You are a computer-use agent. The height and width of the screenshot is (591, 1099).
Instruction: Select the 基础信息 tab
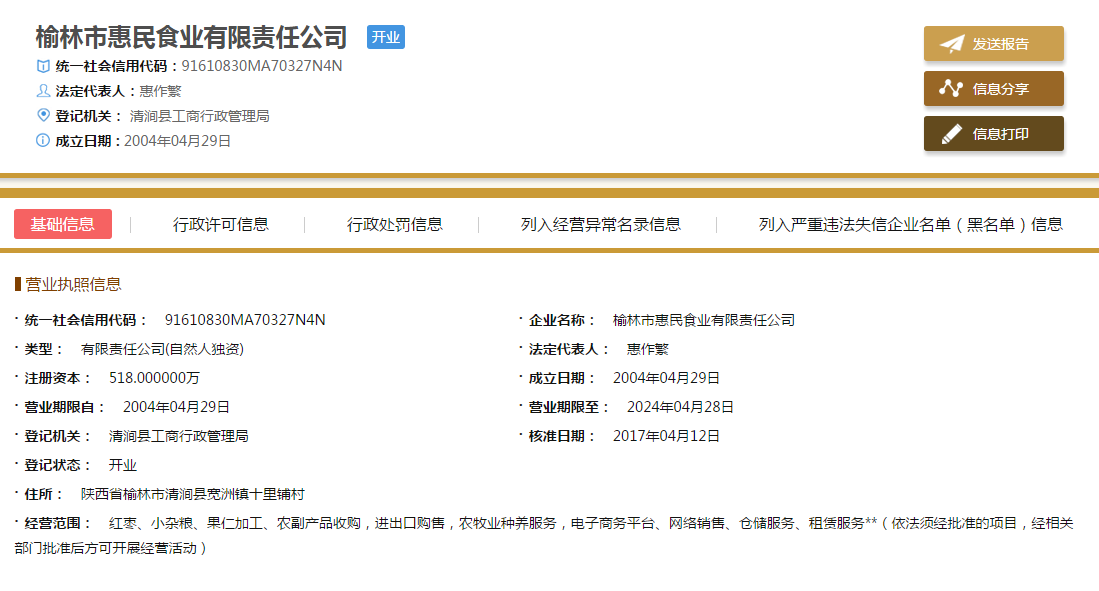pos(63,224)
